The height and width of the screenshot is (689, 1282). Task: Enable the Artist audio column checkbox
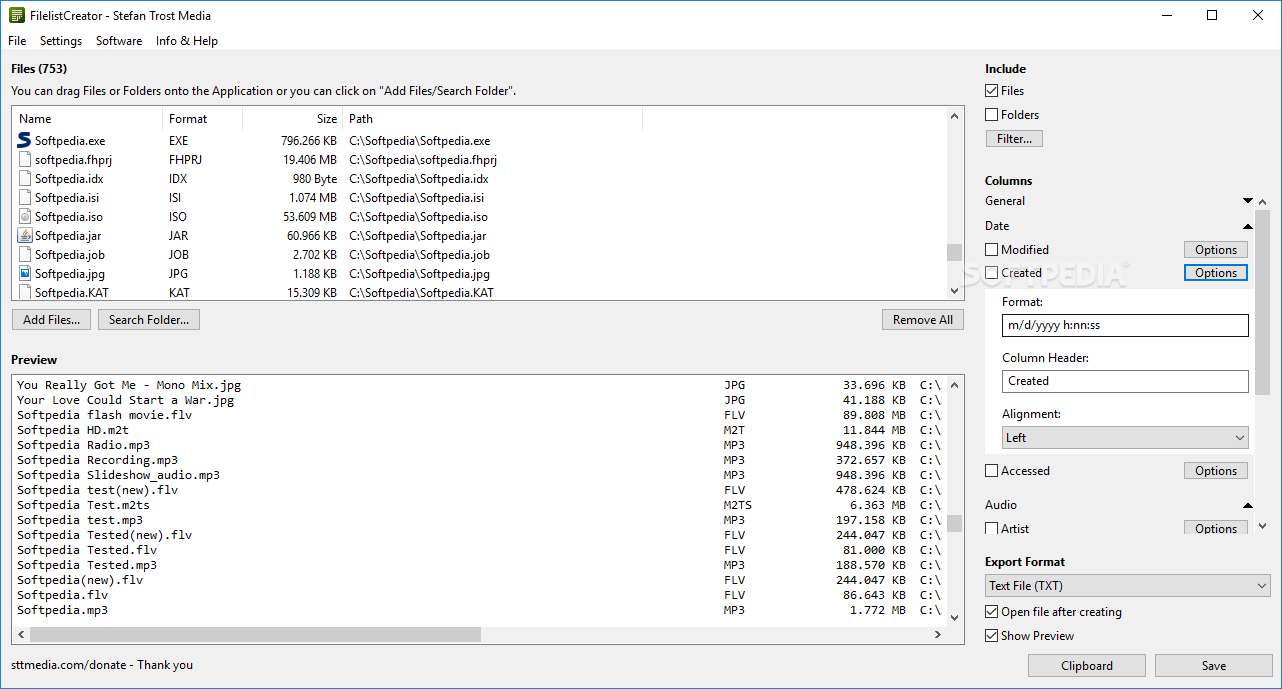coord(992,528)
